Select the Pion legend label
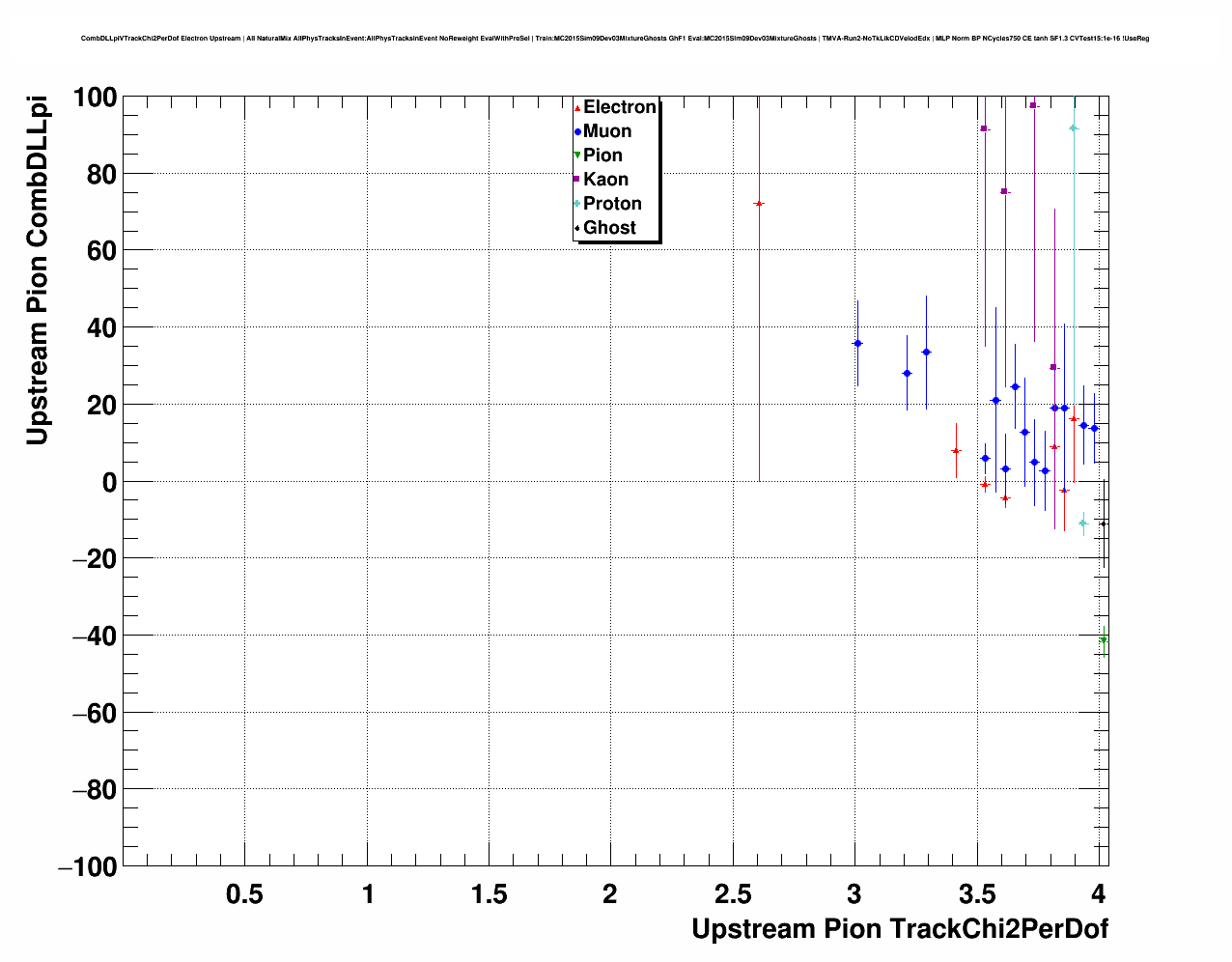1232x962 pixels. (603, 156)
